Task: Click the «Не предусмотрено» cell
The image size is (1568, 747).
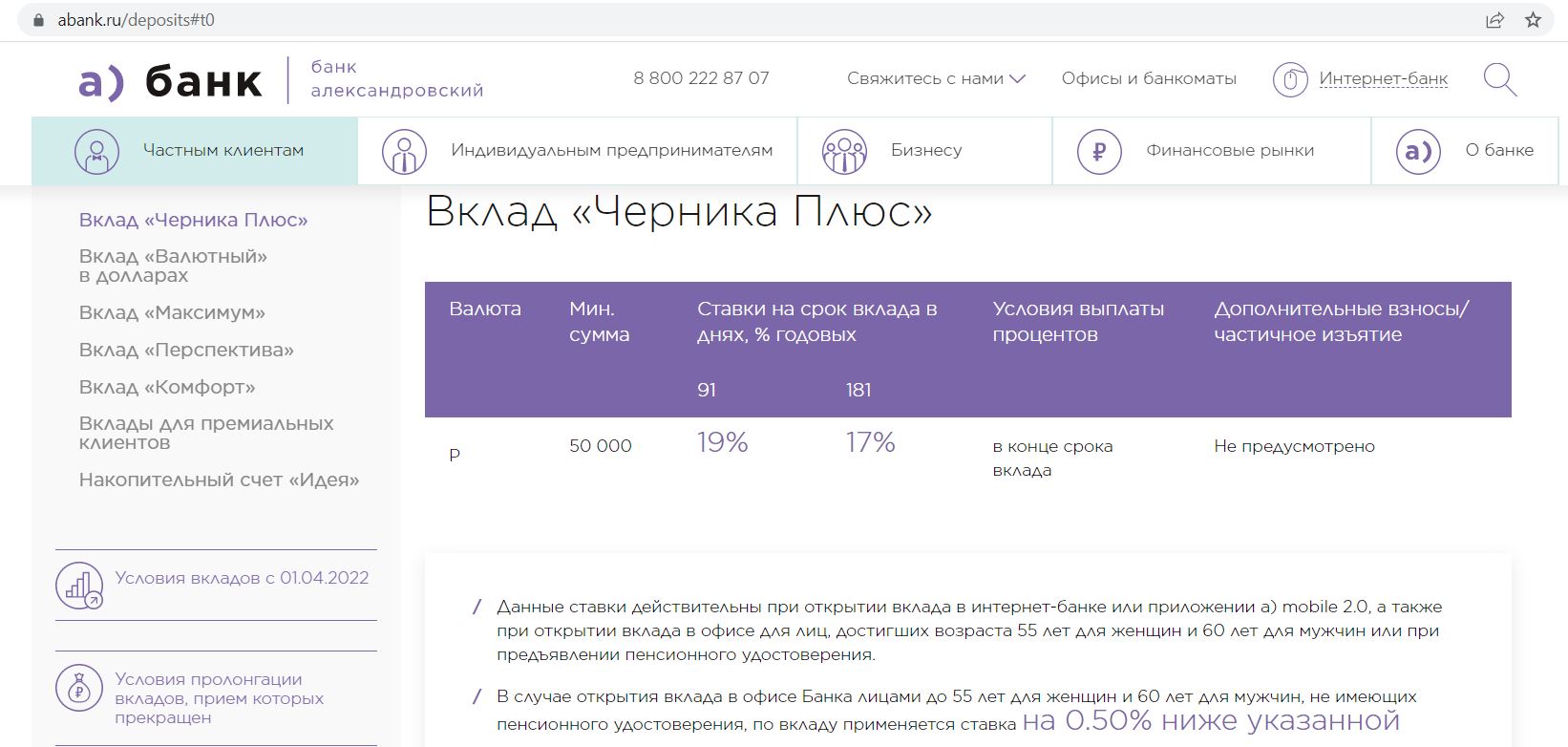Action: tap(1295, 446)
